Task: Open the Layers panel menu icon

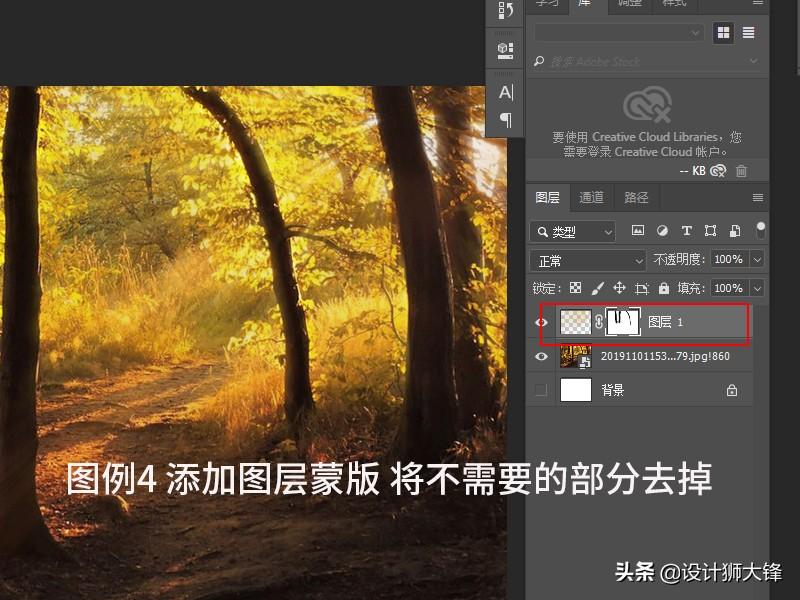Action: pyautogui.click(x=758, y=197)
